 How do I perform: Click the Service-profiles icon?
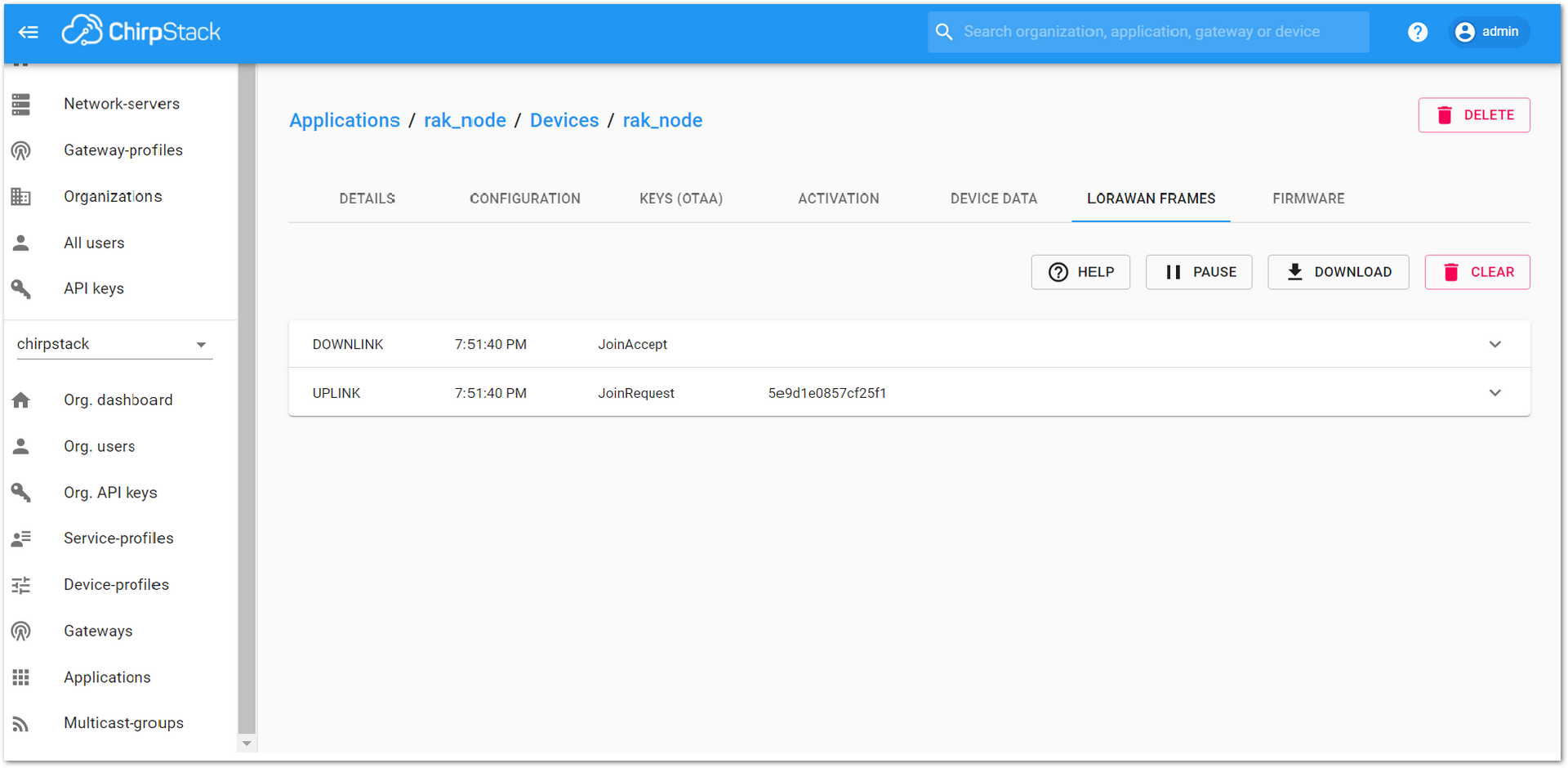(21, 538)
